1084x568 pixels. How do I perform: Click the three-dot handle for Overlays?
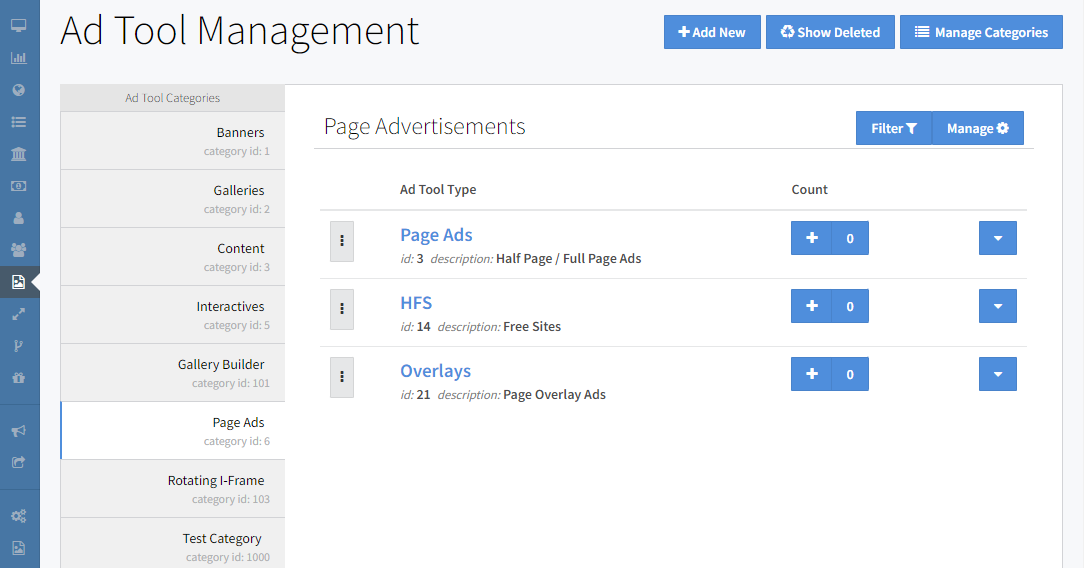click(342, 377)
